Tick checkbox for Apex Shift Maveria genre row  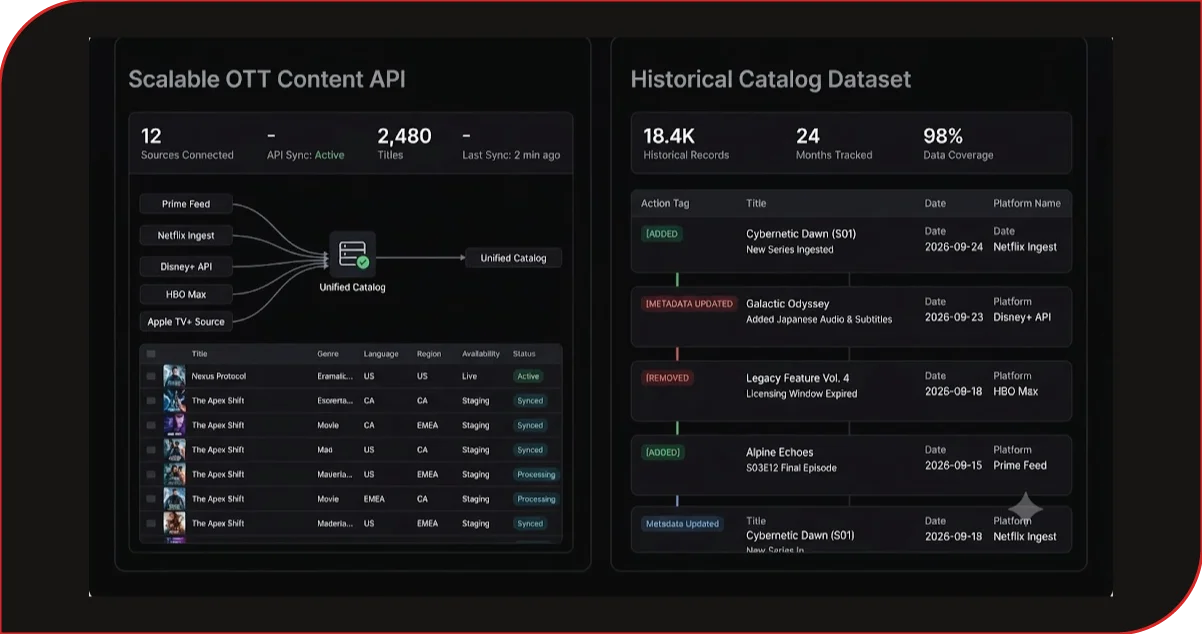tap(151, 475)
